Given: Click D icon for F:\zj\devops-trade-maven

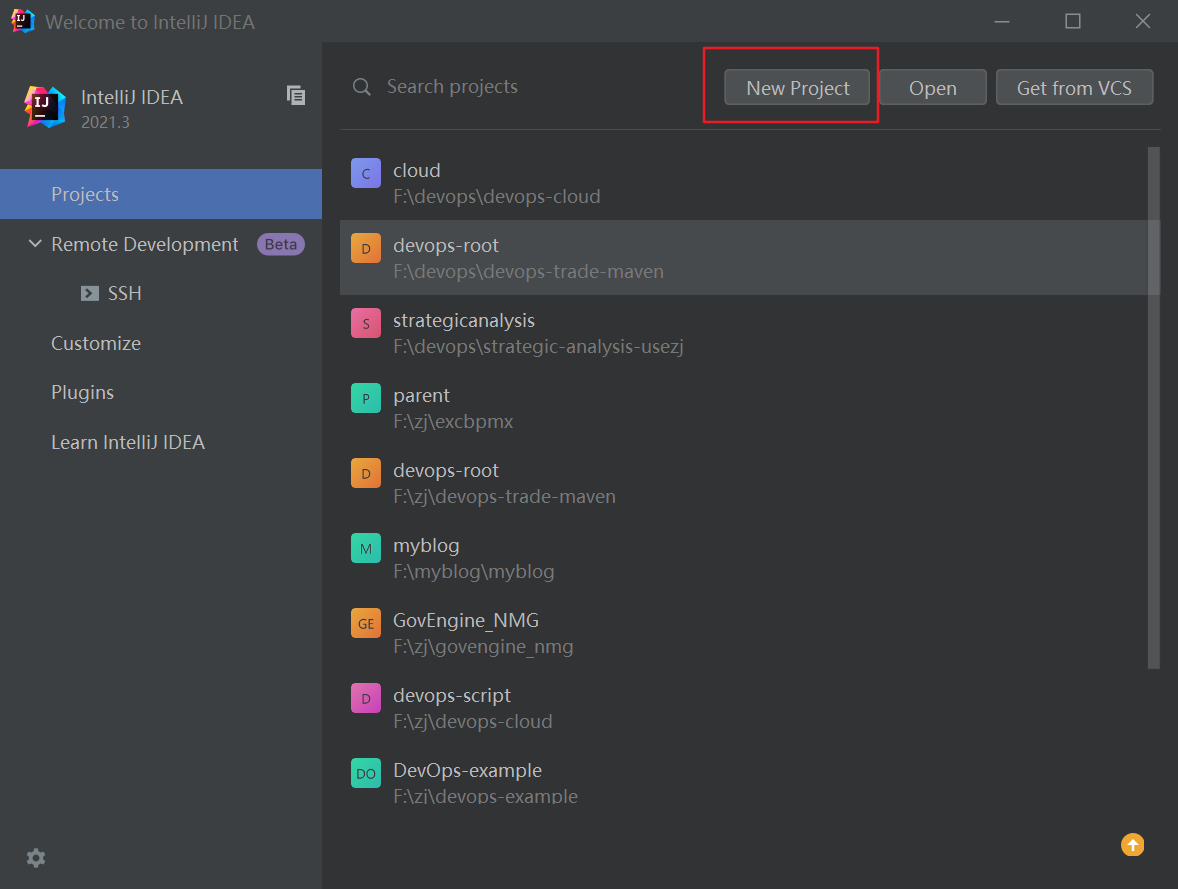Looking at the screenshot, I should click(x=366, y=473).
